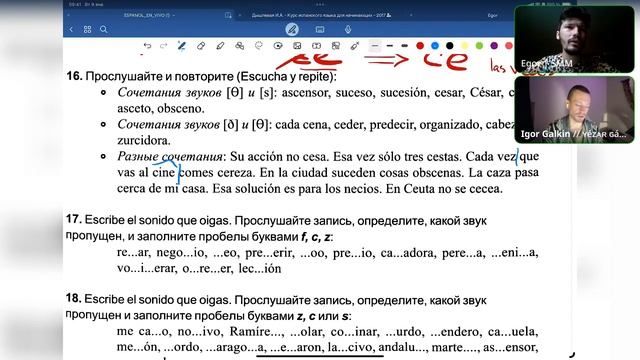
Task: Click 'Ramíre...' blank in exercise 18
Action: coord(256,331)
